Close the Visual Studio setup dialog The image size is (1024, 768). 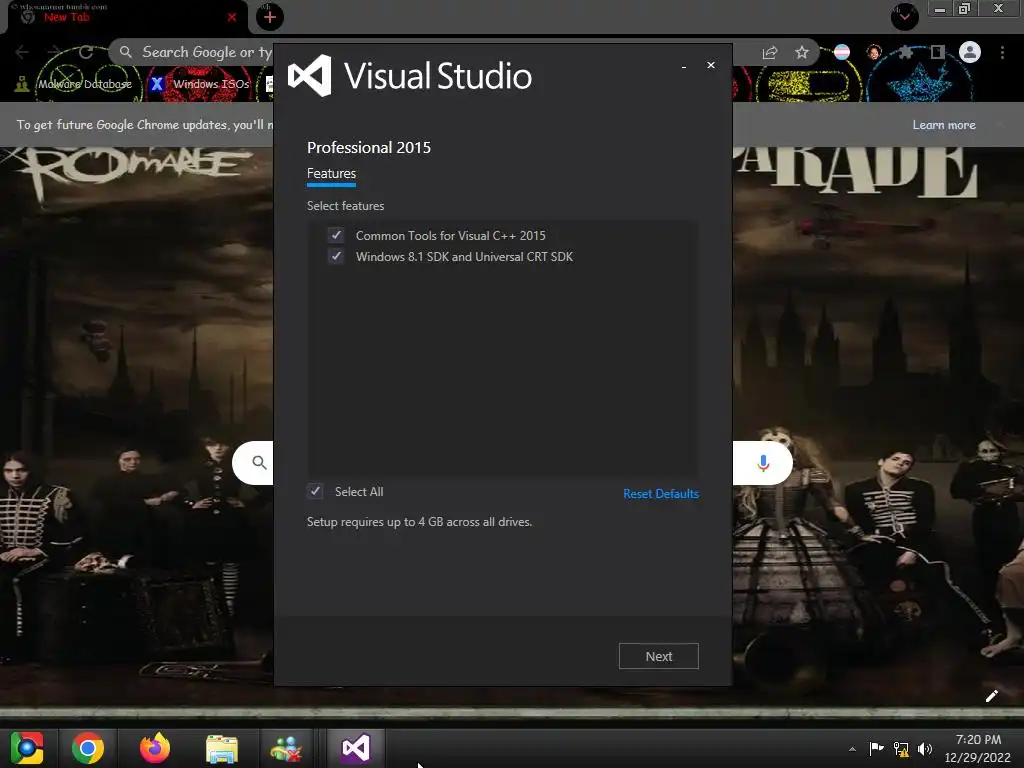click(711, 65)
